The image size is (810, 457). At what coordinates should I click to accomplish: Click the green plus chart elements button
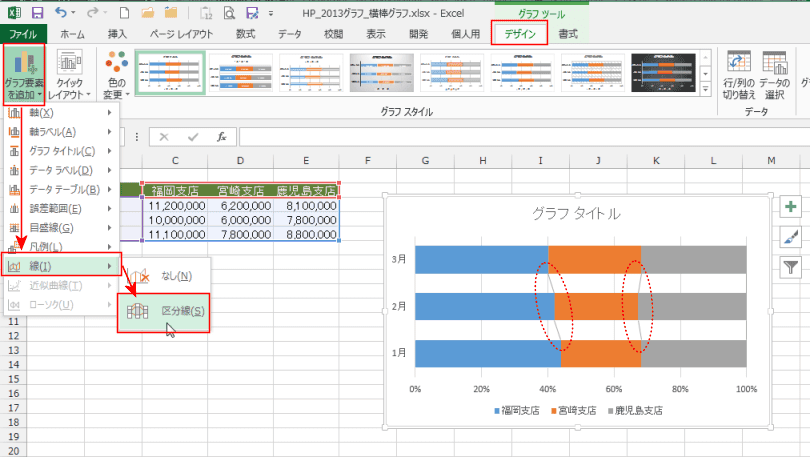click(x=790, y=207)
